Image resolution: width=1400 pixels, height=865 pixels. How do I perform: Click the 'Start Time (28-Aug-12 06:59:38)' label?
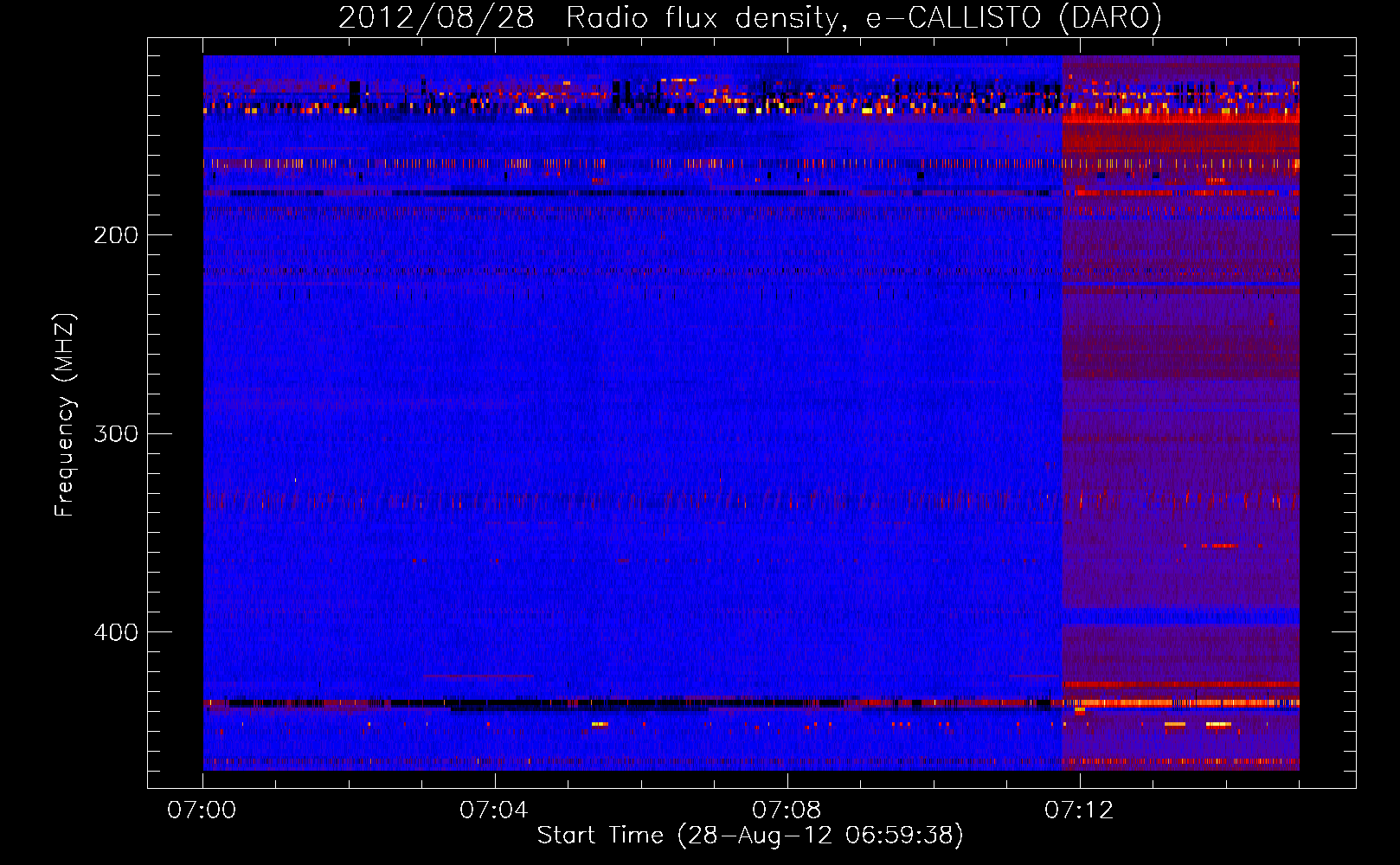pyautogui.click(x=750, y=836)
